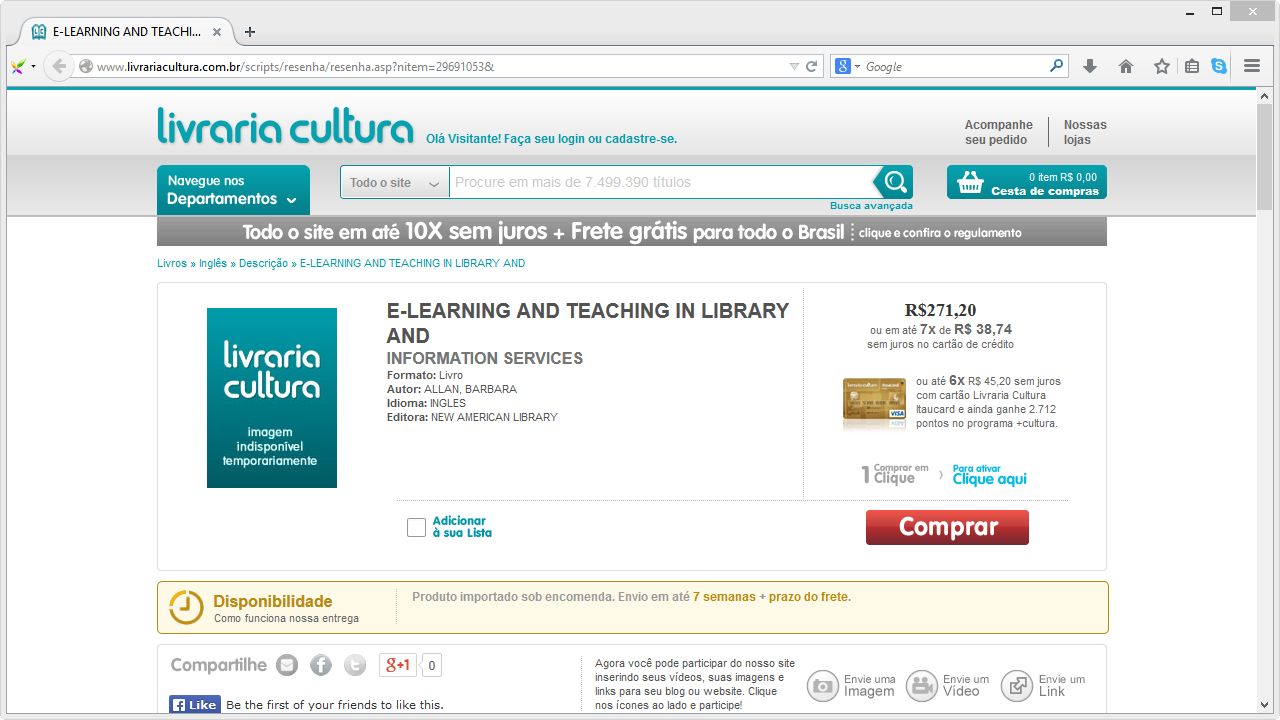The height and width of the screenshot is (720, 1280).
Task: Click Cesta de compras cart button
Action: (1027, 182)
